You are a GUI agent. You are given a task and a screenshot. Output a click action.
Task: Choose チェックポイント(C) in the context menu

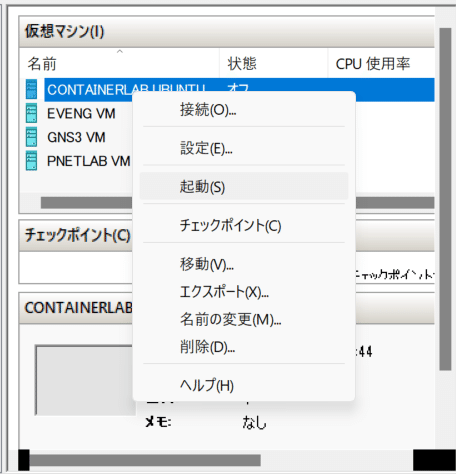[244, 225]
